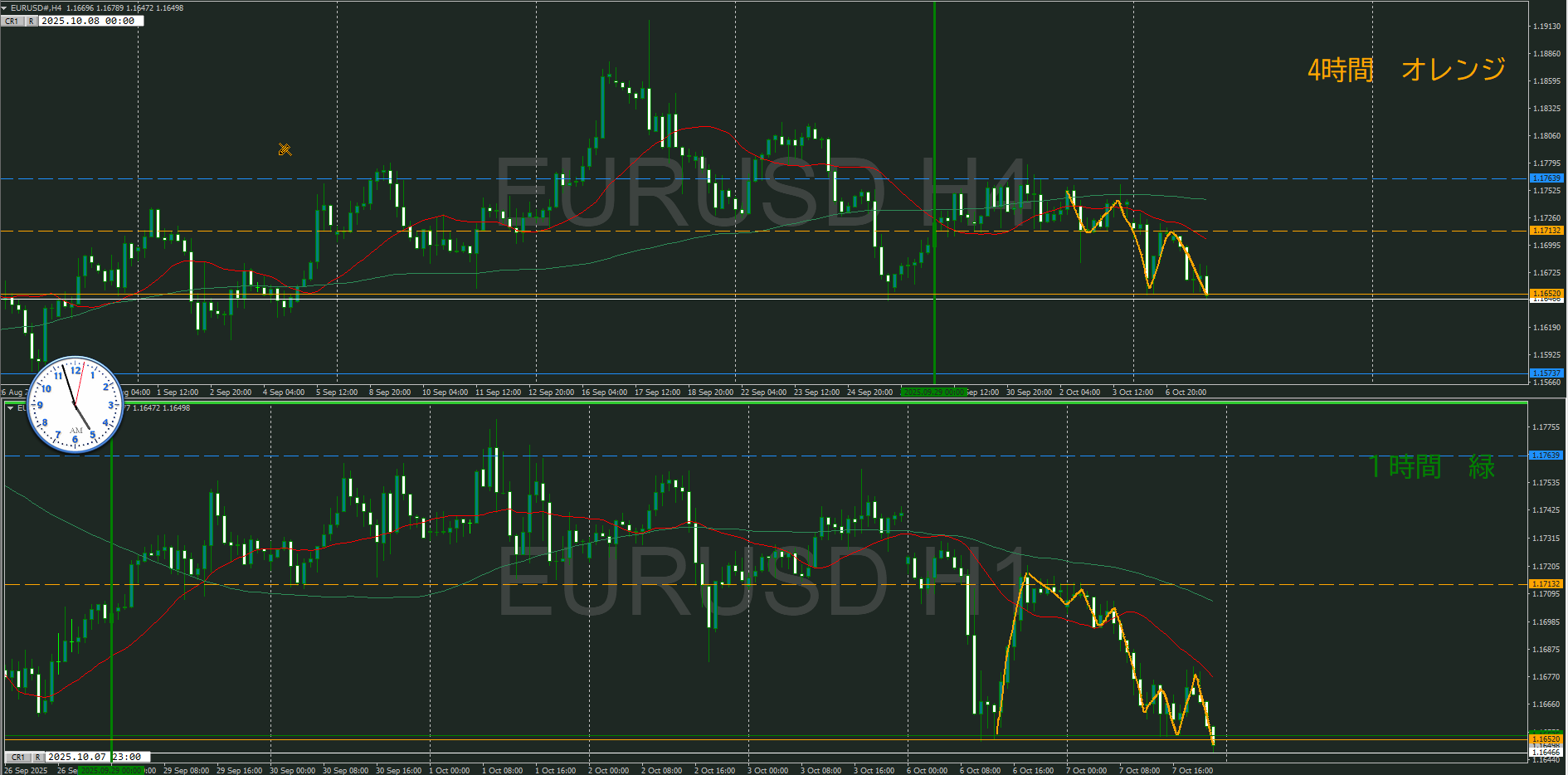Select the blue 1.15737 price label on H4 axis
Screen dimensions: 1568x775
coord(1546,373)
